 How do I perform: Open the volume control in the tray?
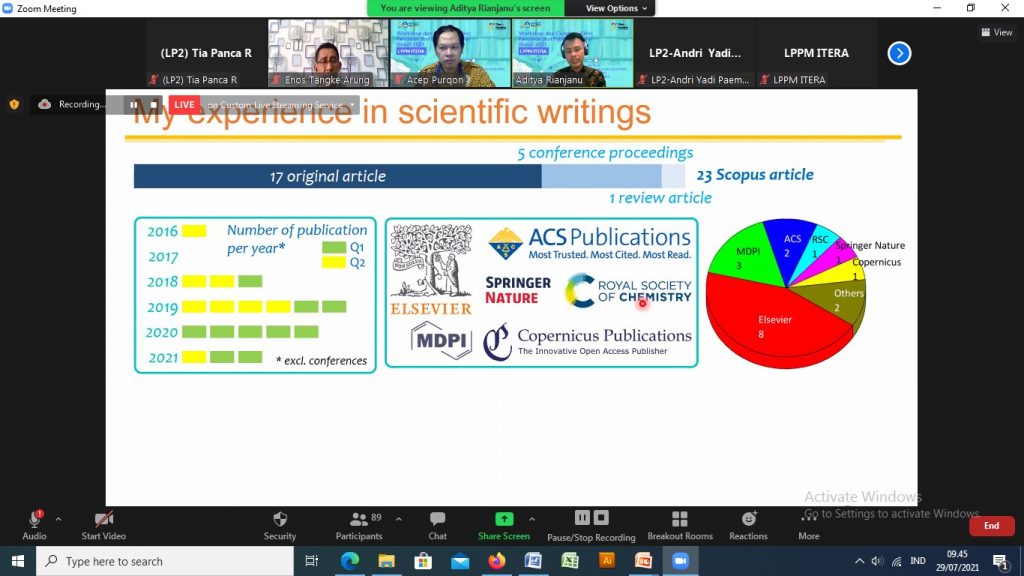tap(877, 561)
